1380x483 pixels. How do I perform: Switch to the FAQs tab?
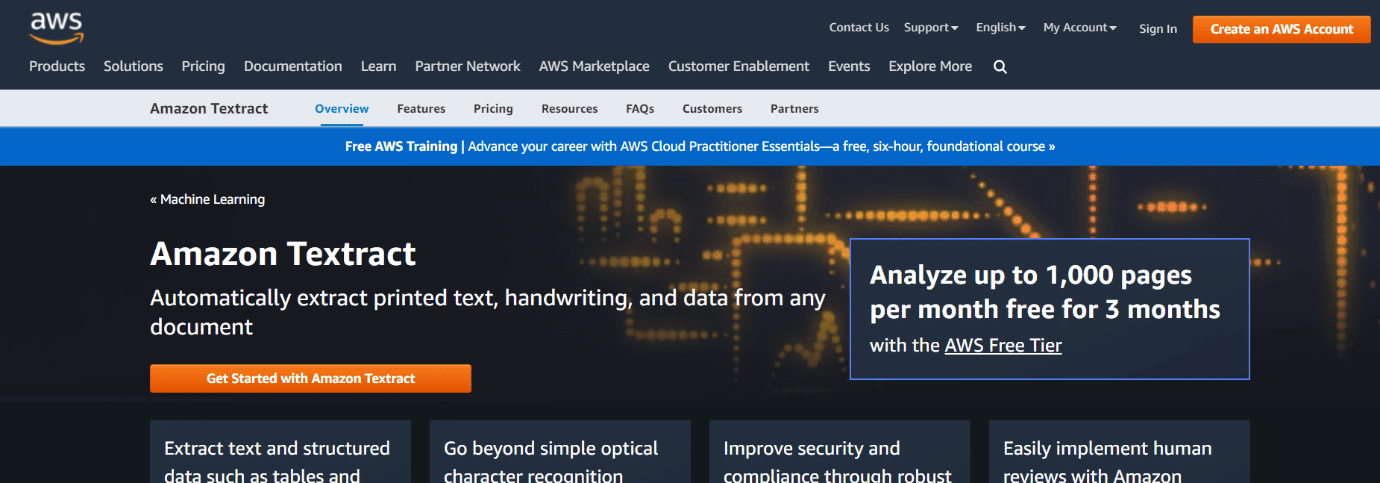(x=640, y=108)
